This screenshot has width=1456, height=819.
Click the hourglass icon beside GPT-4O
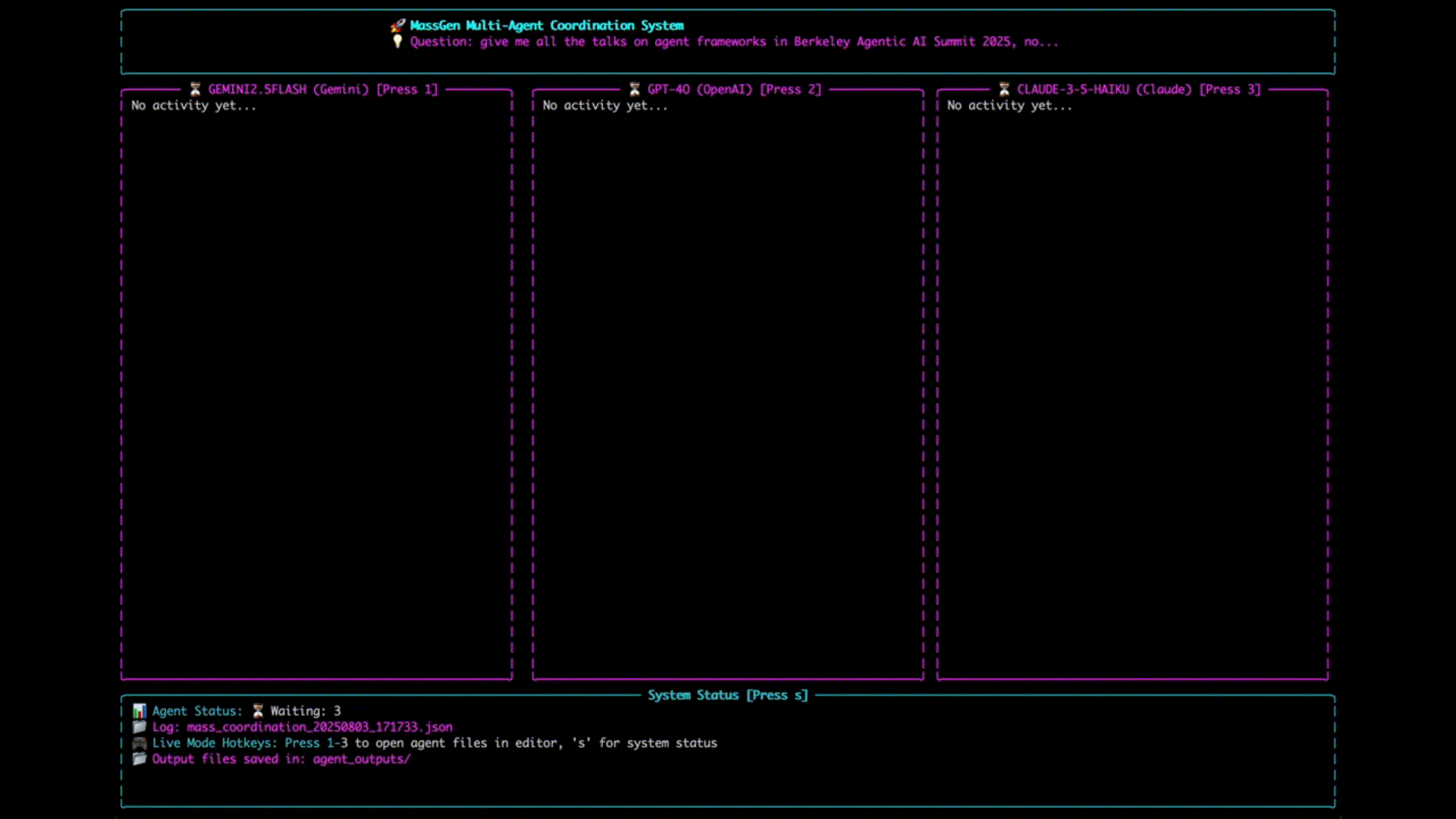[x=635, y=89]
